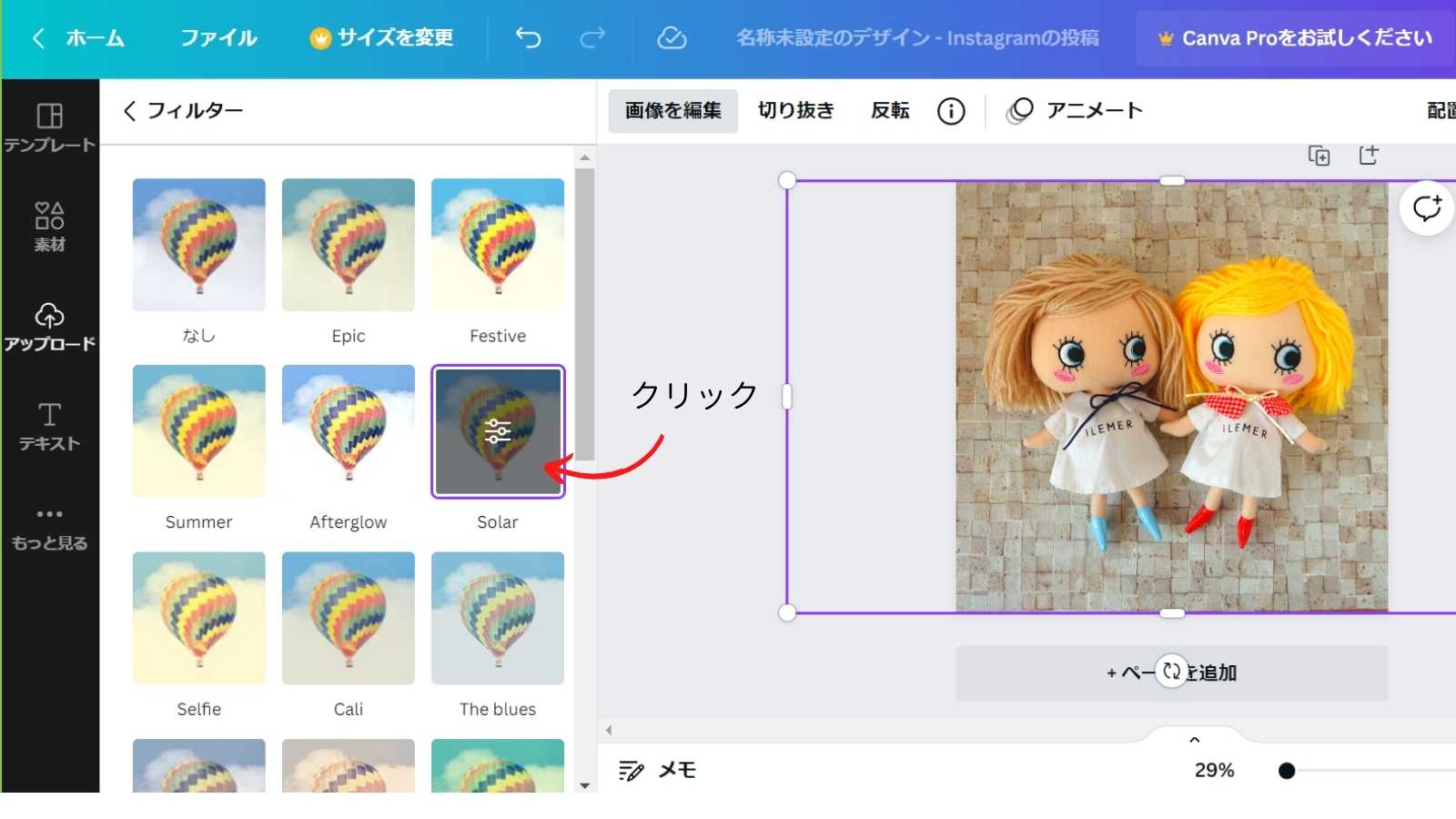Click the filter panel scroll-down arrow
The width and height of the screenshot is (1456, 819).
pyautogui.click(x=585, y=785)
